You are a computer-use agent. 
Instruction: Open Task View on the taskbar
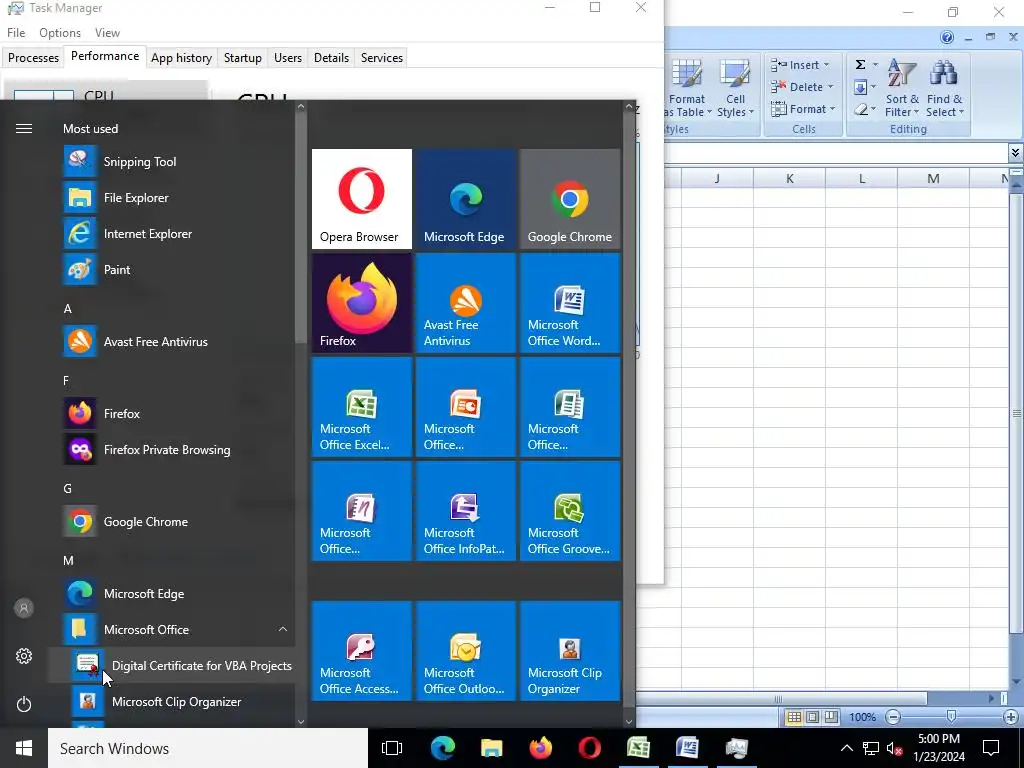pos(392,748)
